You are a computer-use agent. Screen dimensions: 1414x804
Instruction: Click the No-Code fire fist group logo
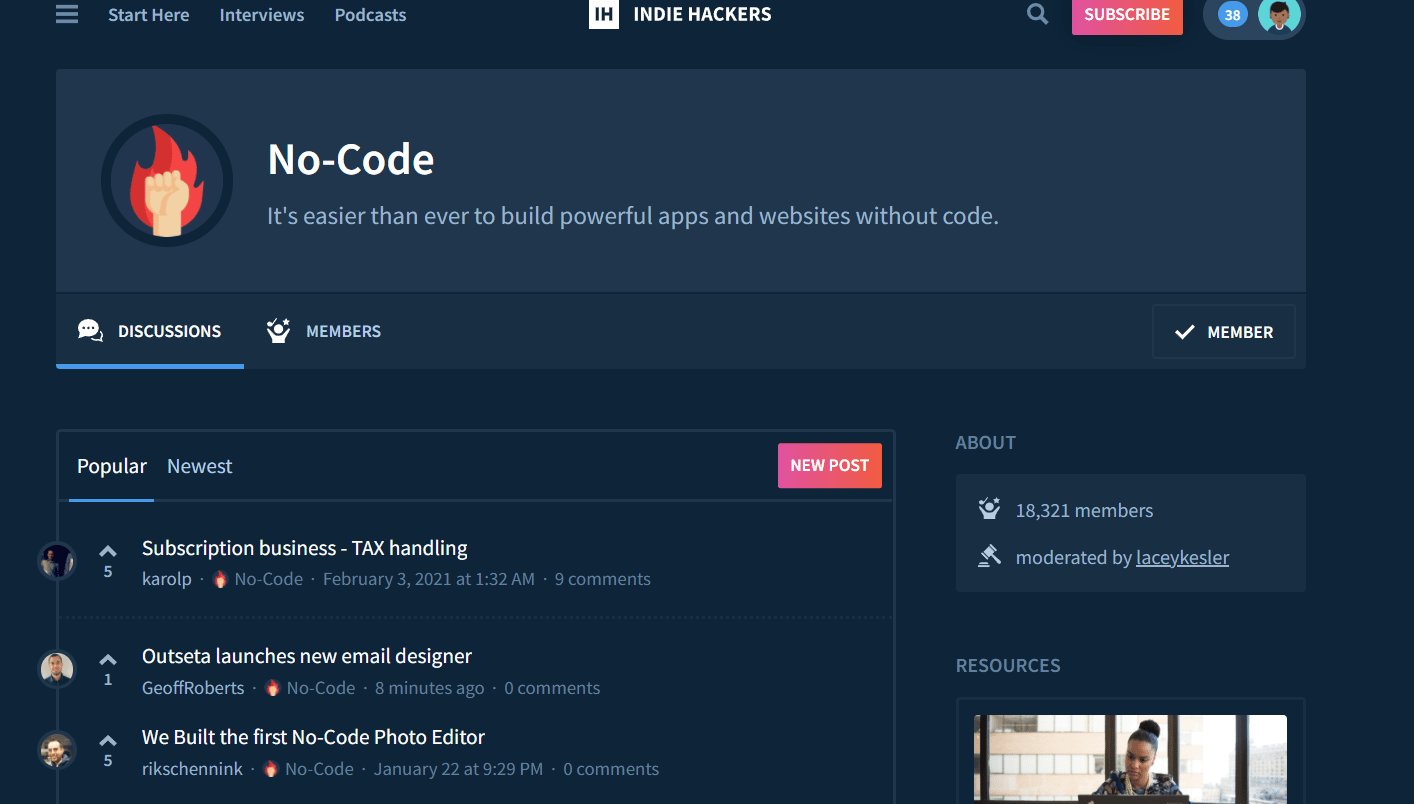tap(167, 180)
